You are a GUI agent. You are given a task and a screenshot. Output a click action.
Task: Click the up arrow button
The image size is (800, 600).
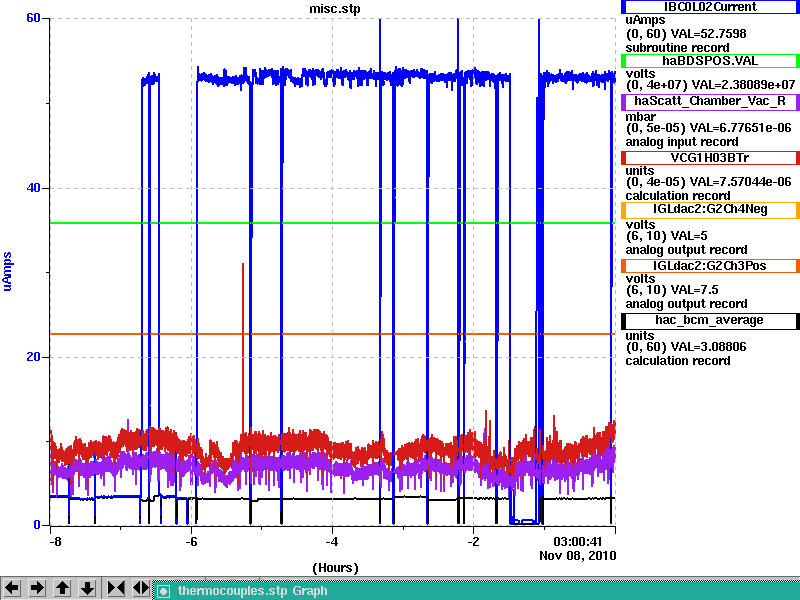62,588
